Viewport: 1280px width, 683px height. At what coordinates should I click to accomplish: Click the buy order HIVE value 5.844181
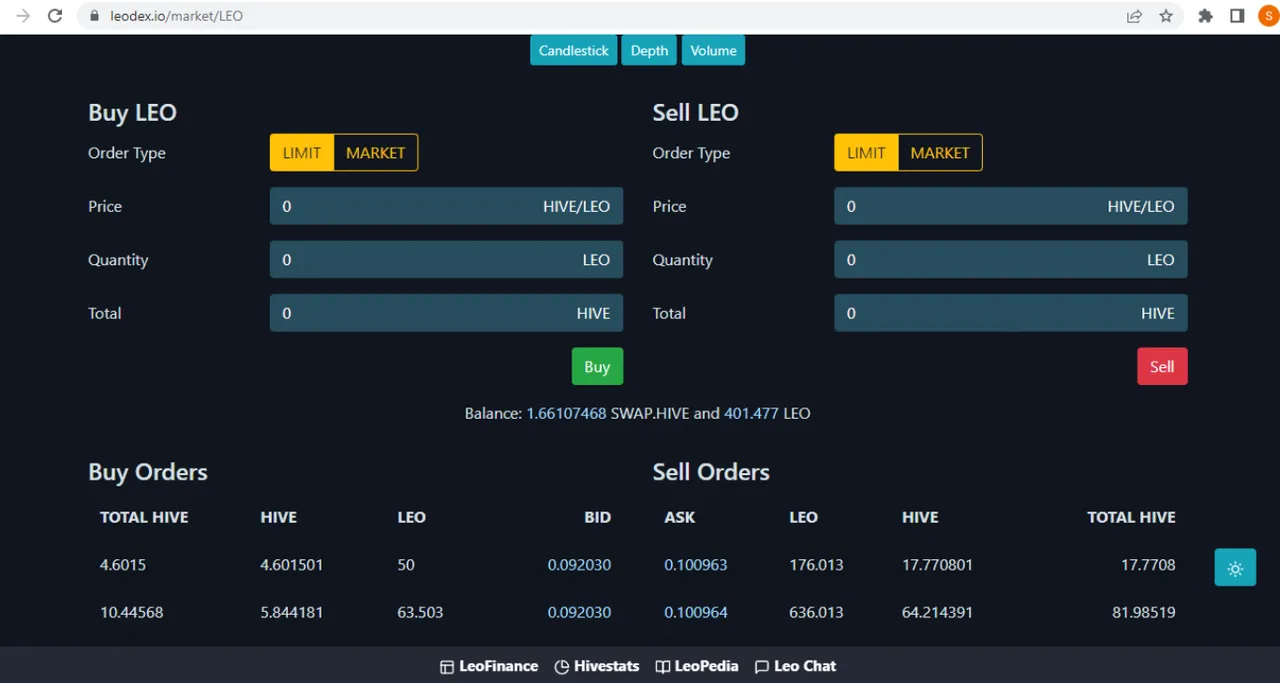tap(292, 612)
